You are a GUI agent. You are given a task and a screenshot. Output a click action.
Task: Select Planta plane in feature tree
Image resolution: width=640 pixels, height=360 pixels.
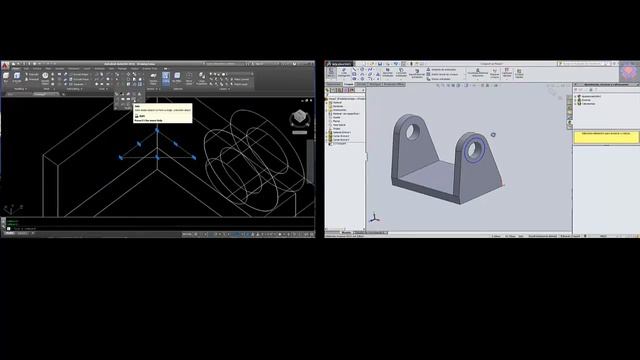pos(336,121)
